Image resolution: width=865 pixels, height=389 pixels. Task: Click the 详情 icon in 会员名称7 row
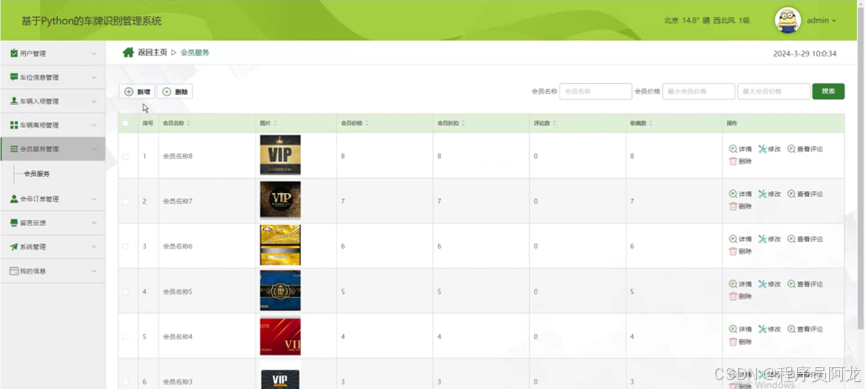click(733, 194)
